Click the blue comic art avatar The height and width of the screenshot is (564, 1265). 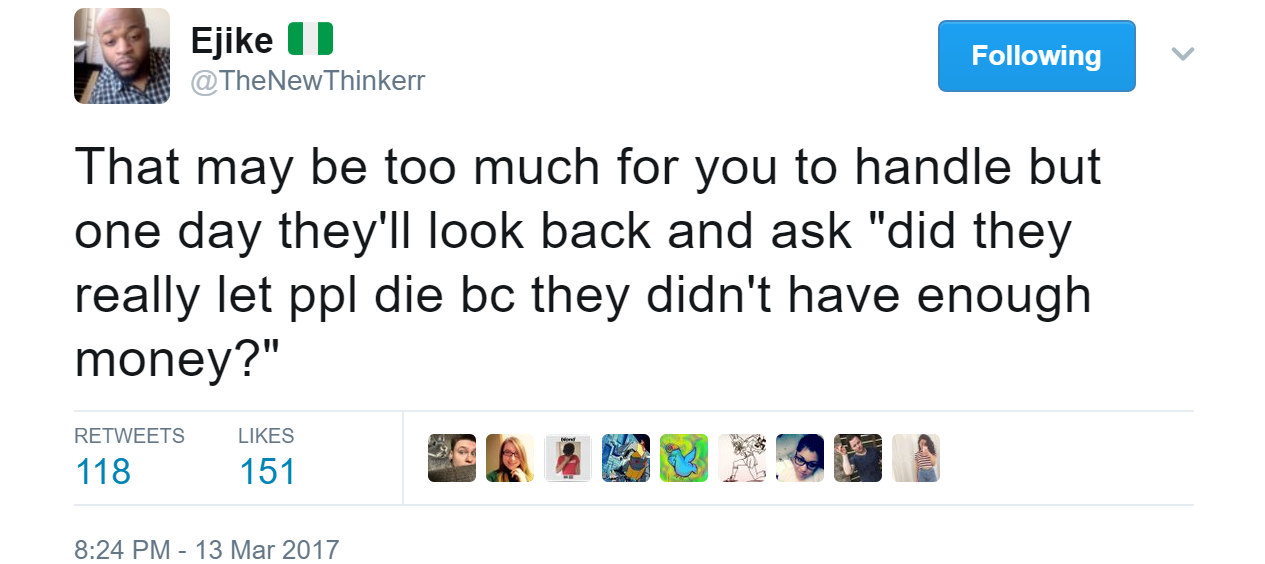click(626, 458)
